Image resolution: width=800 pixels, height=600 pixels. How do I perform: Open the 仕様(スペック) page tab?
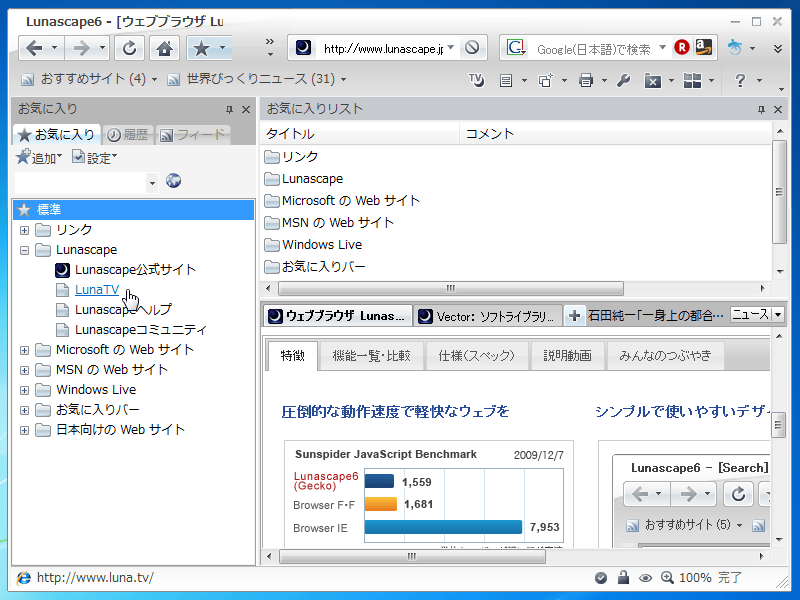tap(477, 356)
